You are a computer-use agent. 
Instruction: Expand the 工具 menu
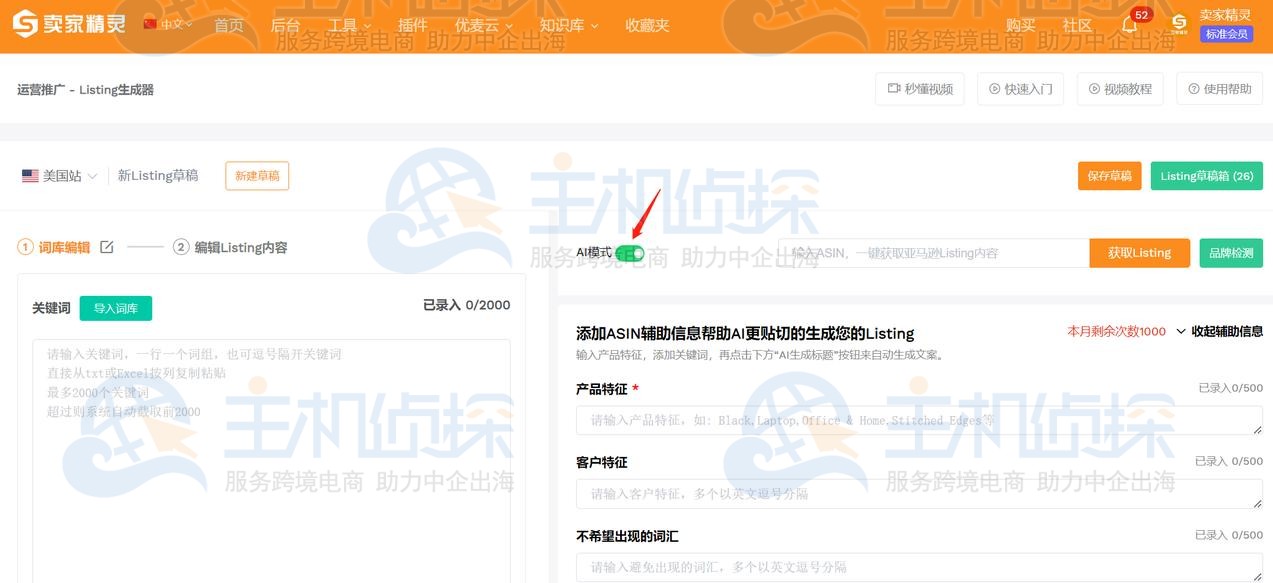point(349,25)
